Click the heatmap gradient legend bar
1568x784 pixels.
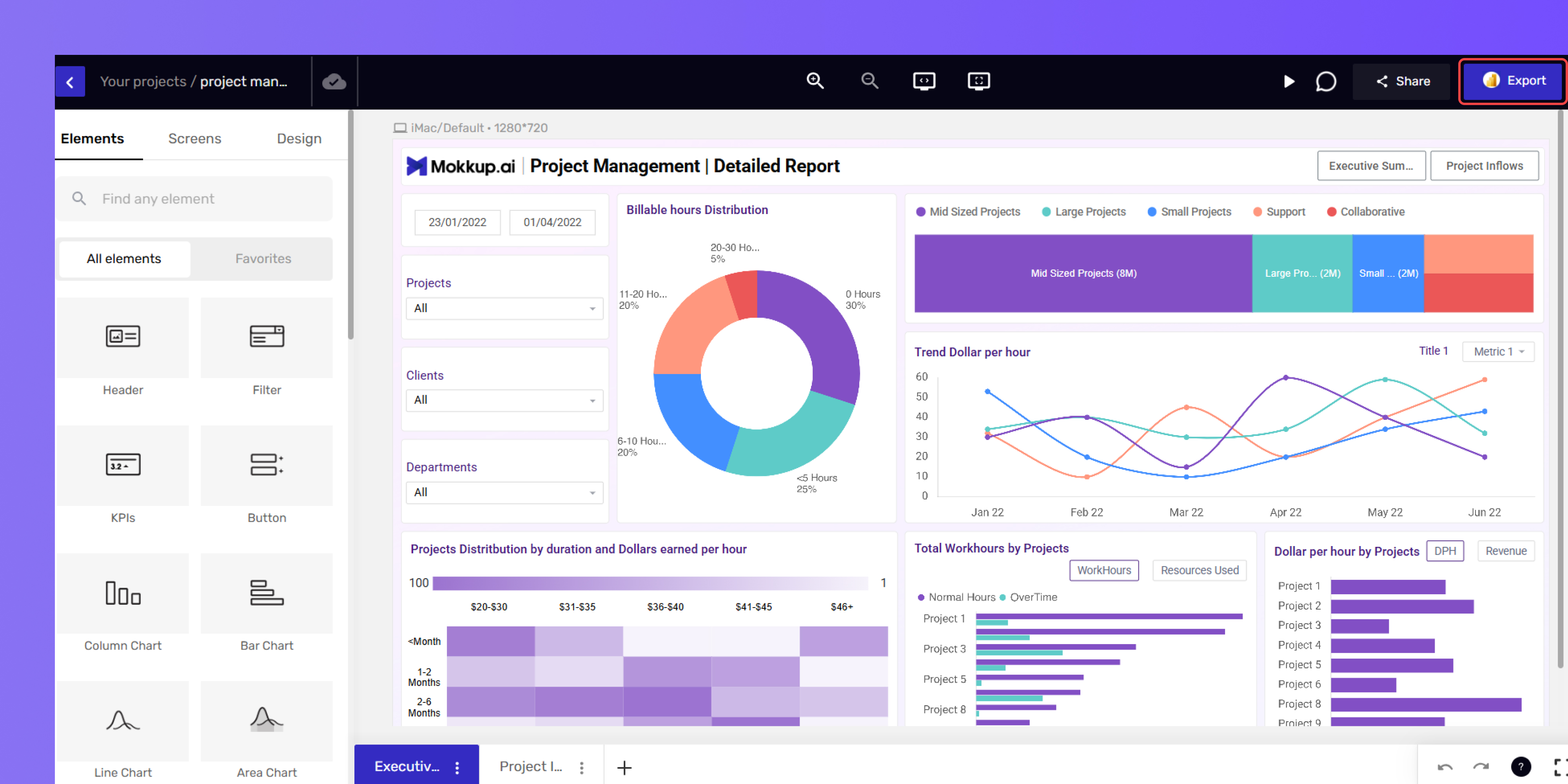[650, 583]
